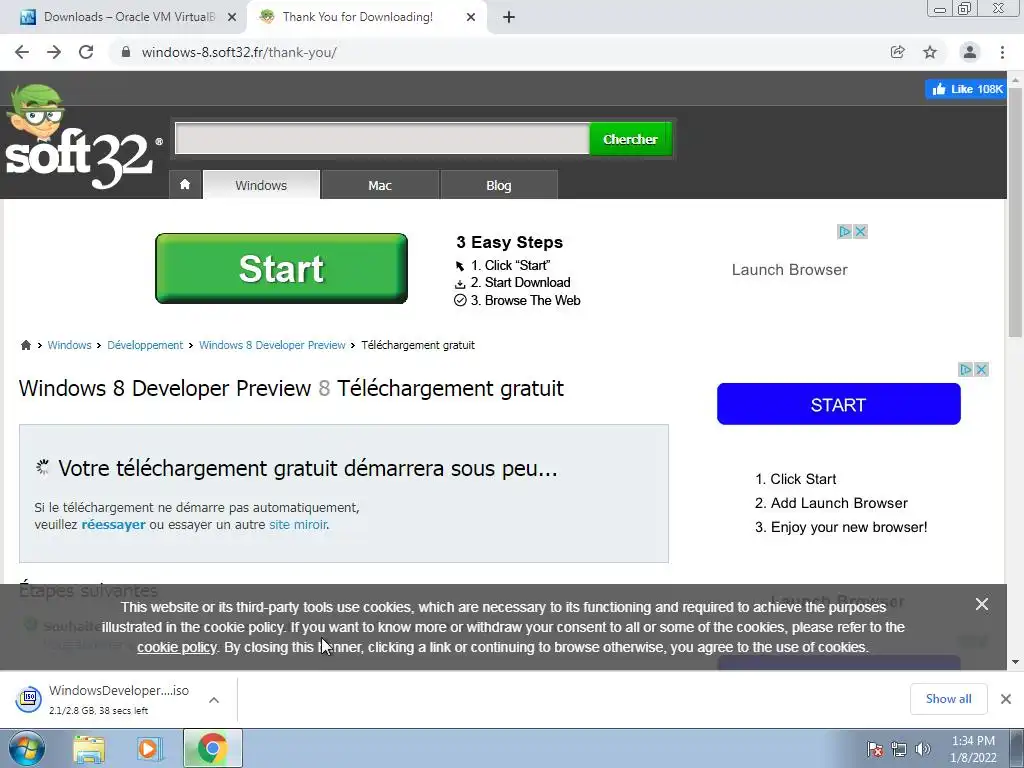
Task: Go back using the browser back arrow
Action: (x=22, y=52)
